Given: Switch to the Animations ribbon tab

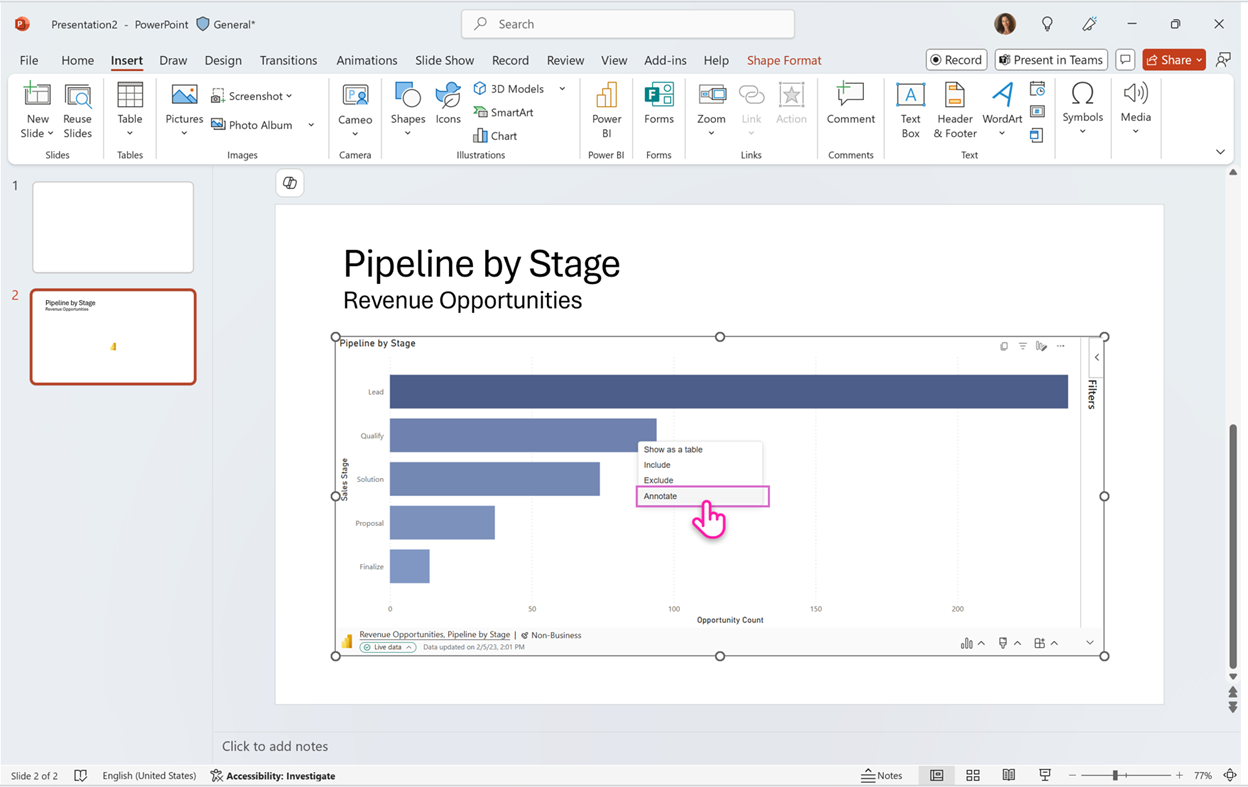Looking at the screenshot, I should tap(366, 60).
